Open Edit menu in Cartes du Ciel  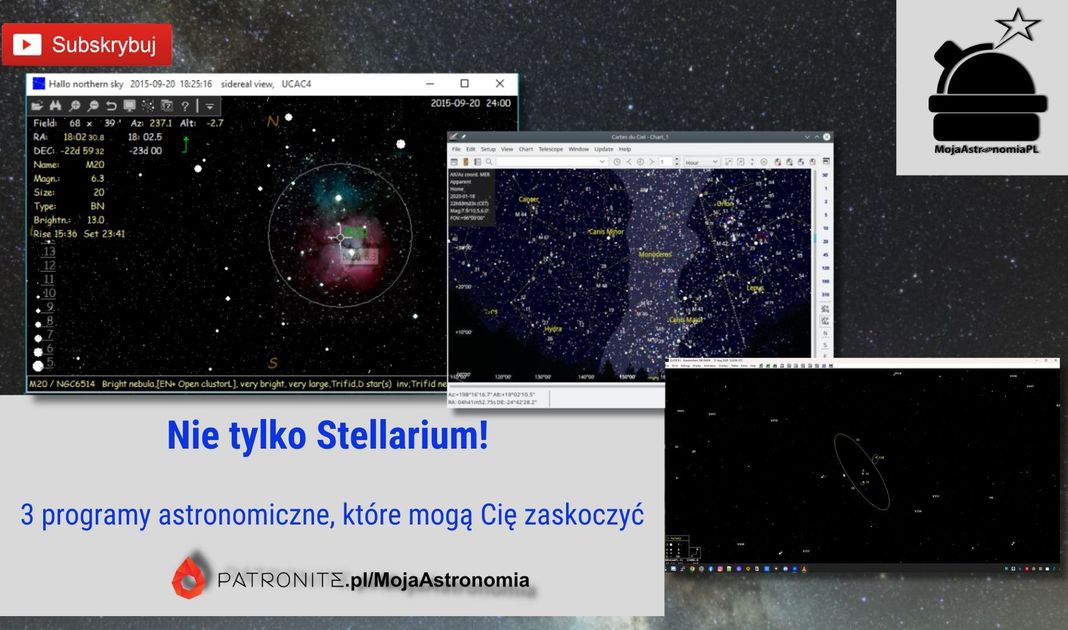coord(471,148)
